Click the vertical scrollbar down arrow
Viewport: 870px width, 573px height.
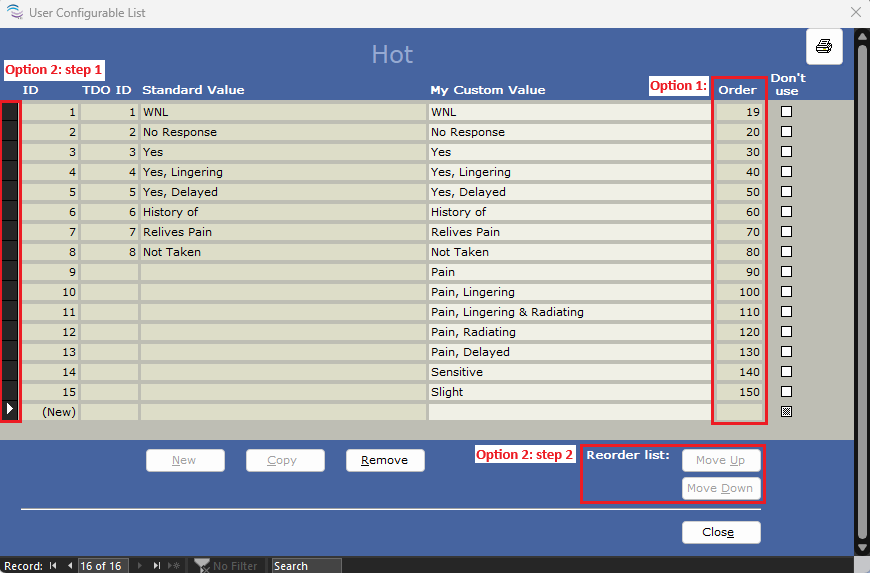[861, 547]
